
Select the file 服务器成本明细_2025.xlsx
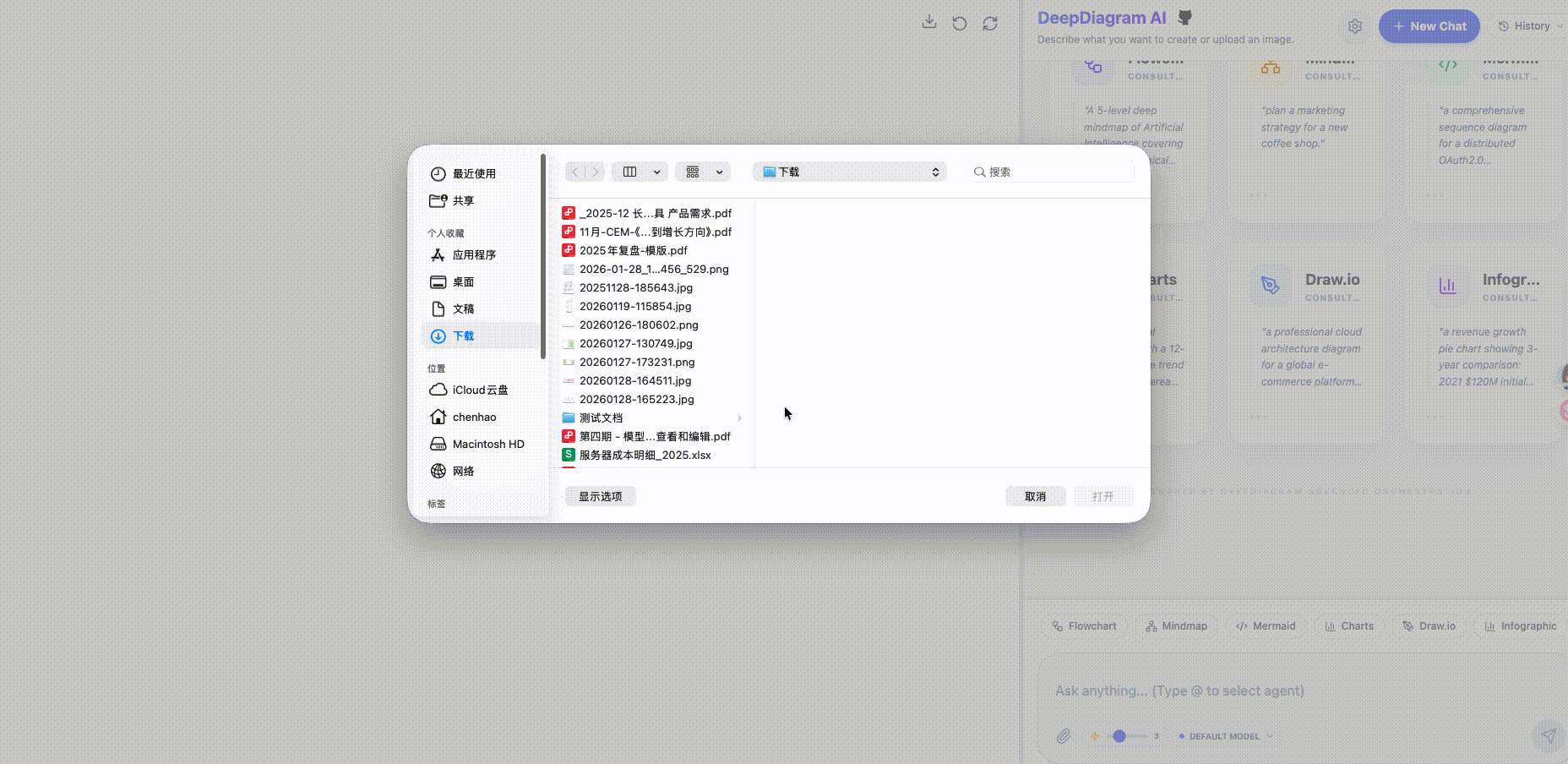pyautogui.click(x=645, y=455)
